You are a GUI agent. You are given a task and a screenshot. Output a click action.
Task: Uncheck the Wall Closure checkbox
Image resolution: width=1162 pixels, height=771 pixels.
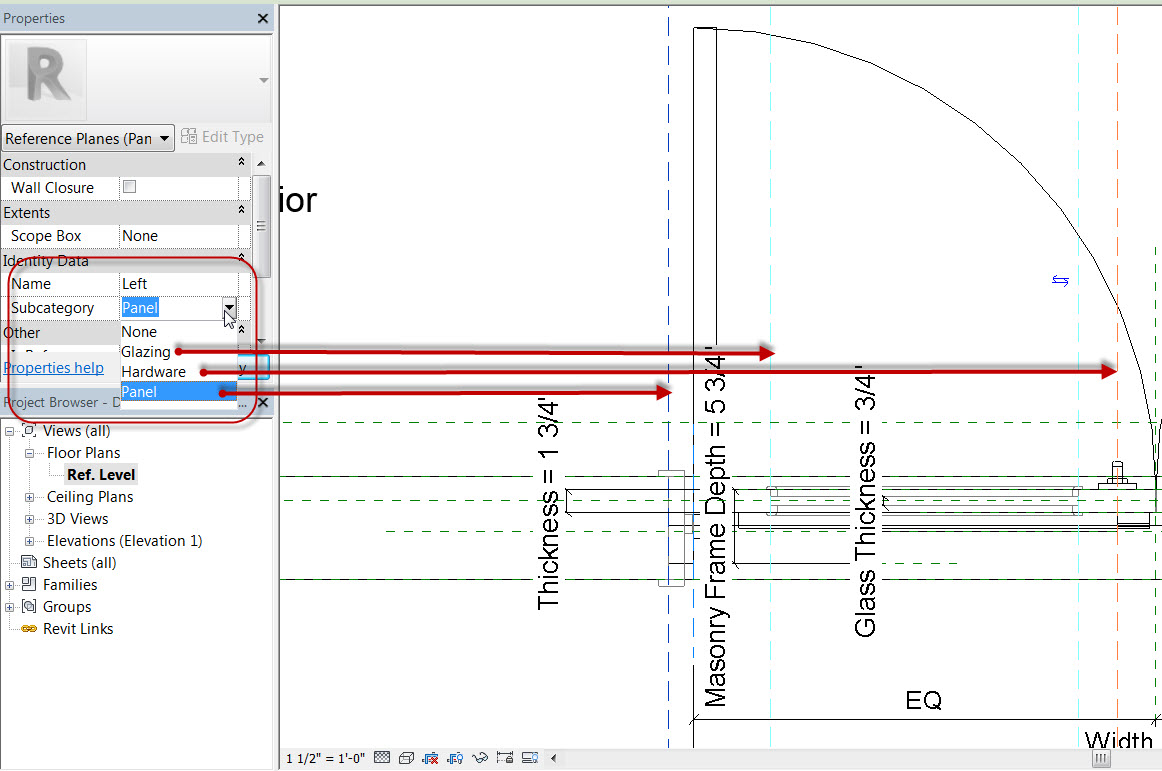(x=128, y=186)
